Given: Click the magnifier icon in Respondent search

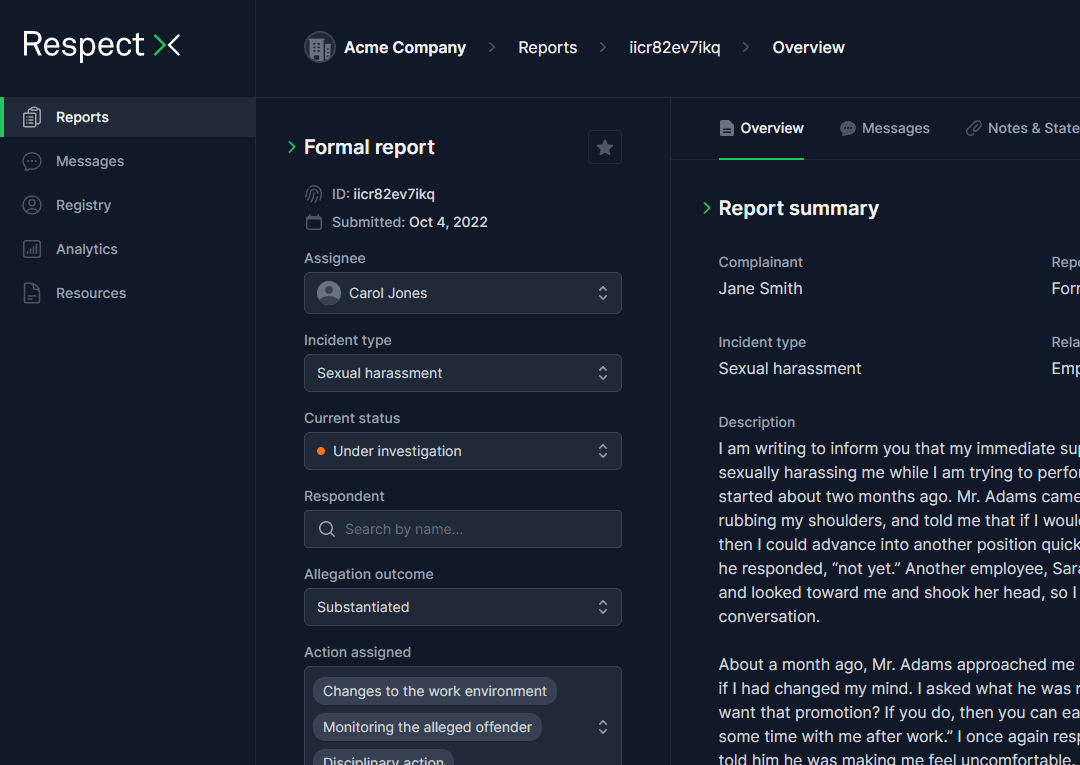Looking at the screenshot, I should [326, 529].
